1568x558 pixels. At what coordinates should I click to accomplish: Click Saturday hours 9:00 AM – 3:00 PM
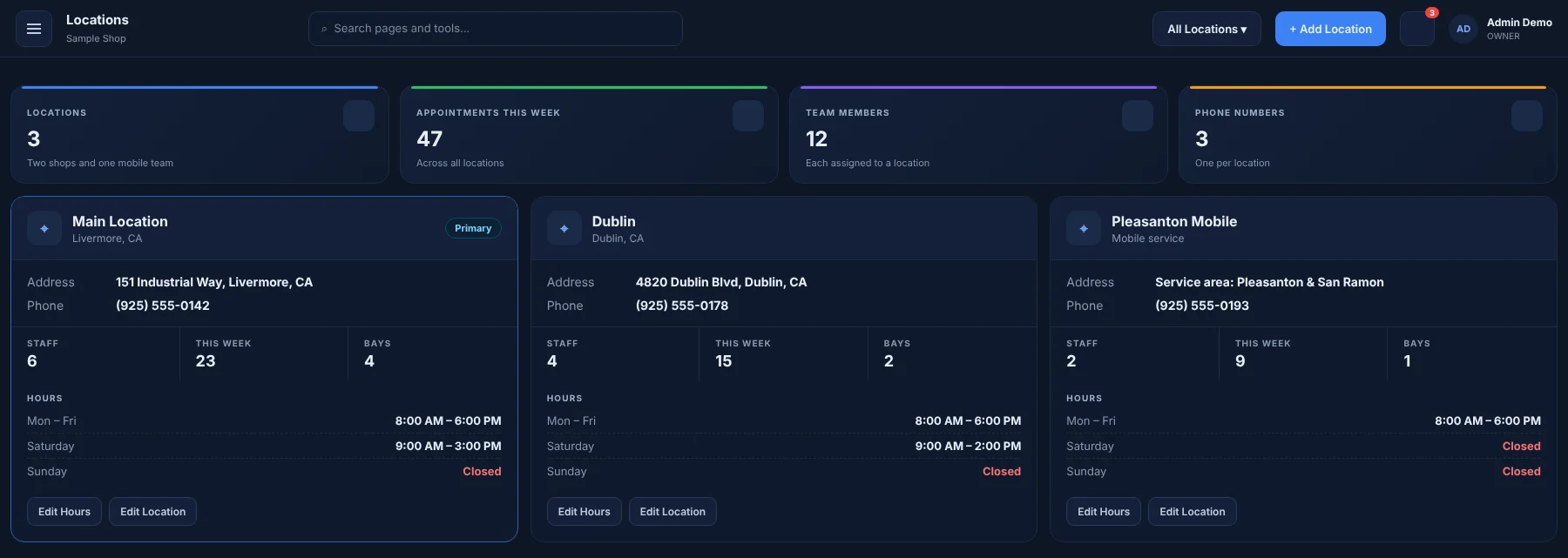(x=449, y=446)
